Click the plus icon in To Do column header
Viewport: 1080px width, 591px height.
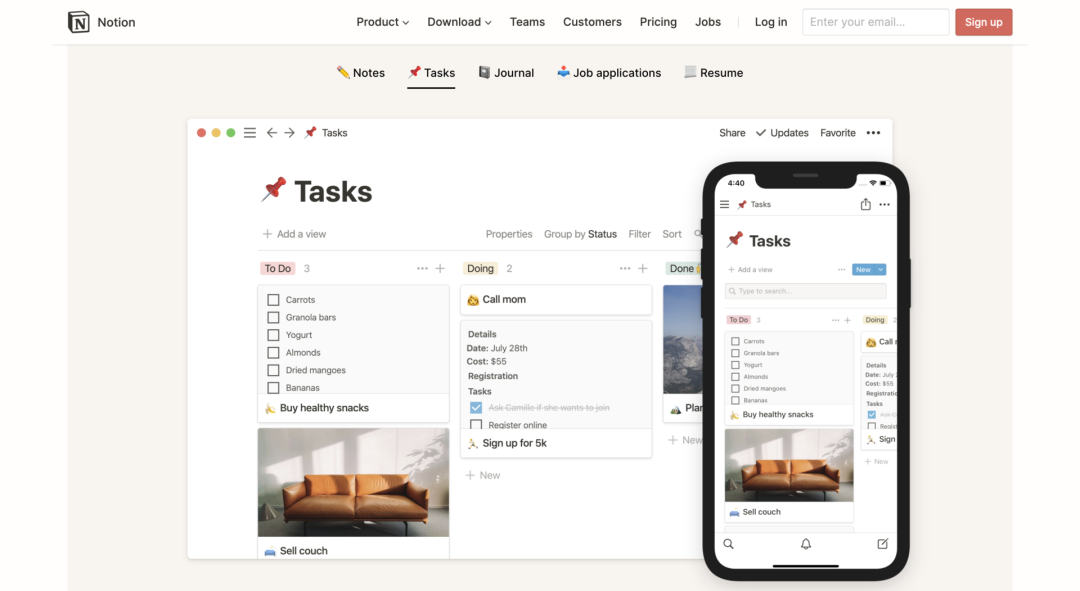click(440, 269)
